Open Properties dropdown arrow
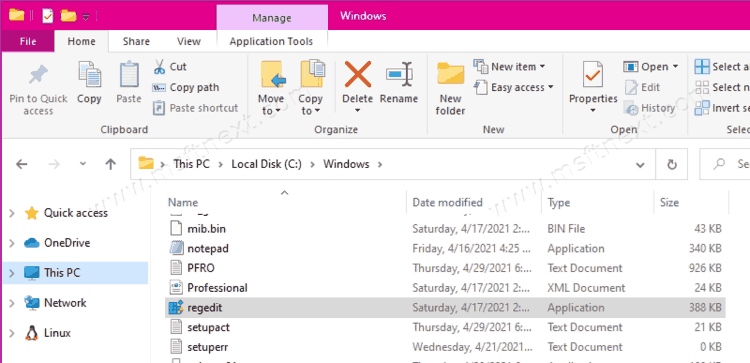 pyautogui.click(x=593, y=111)
